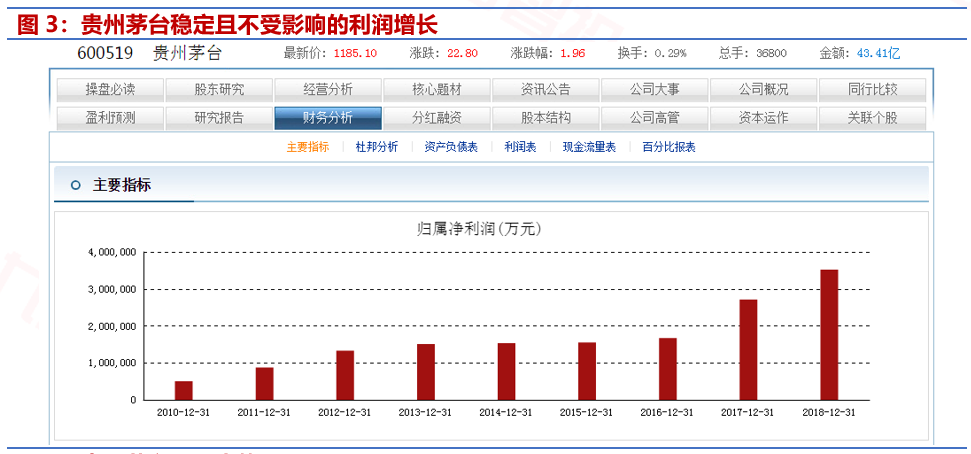Click the 主要指标 sub-navigation link

point(308,147)
